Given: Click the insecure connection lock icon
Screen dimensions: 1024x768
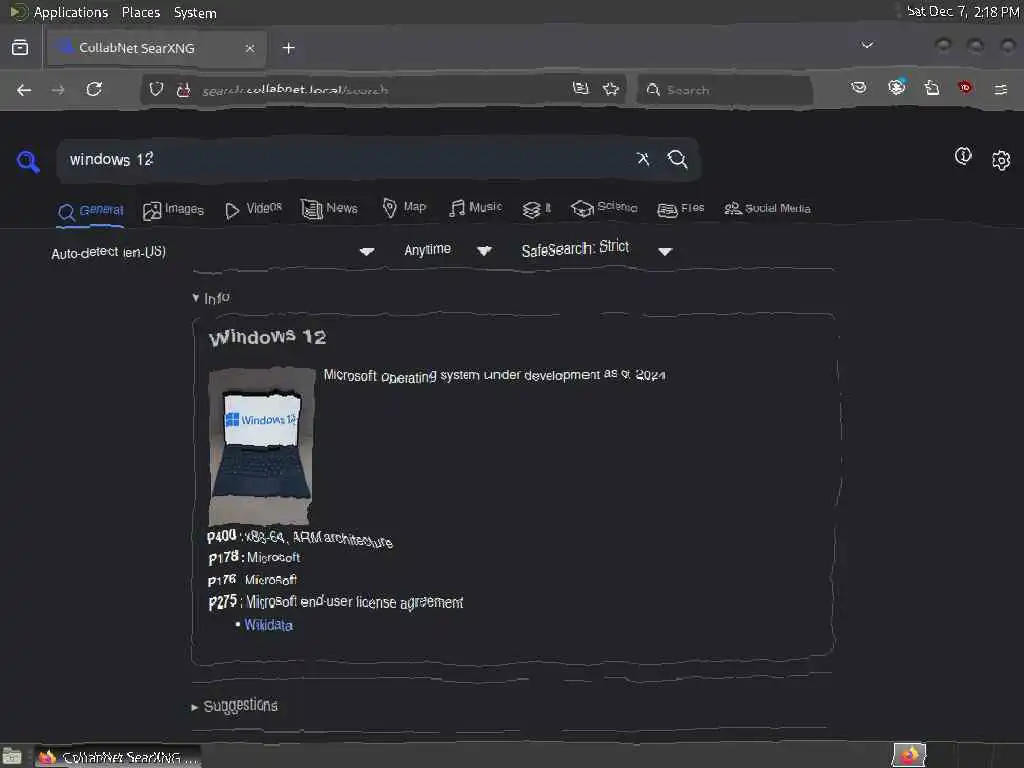Looking at the screenshot, I should pyautogui.click(x=184, y=89).
